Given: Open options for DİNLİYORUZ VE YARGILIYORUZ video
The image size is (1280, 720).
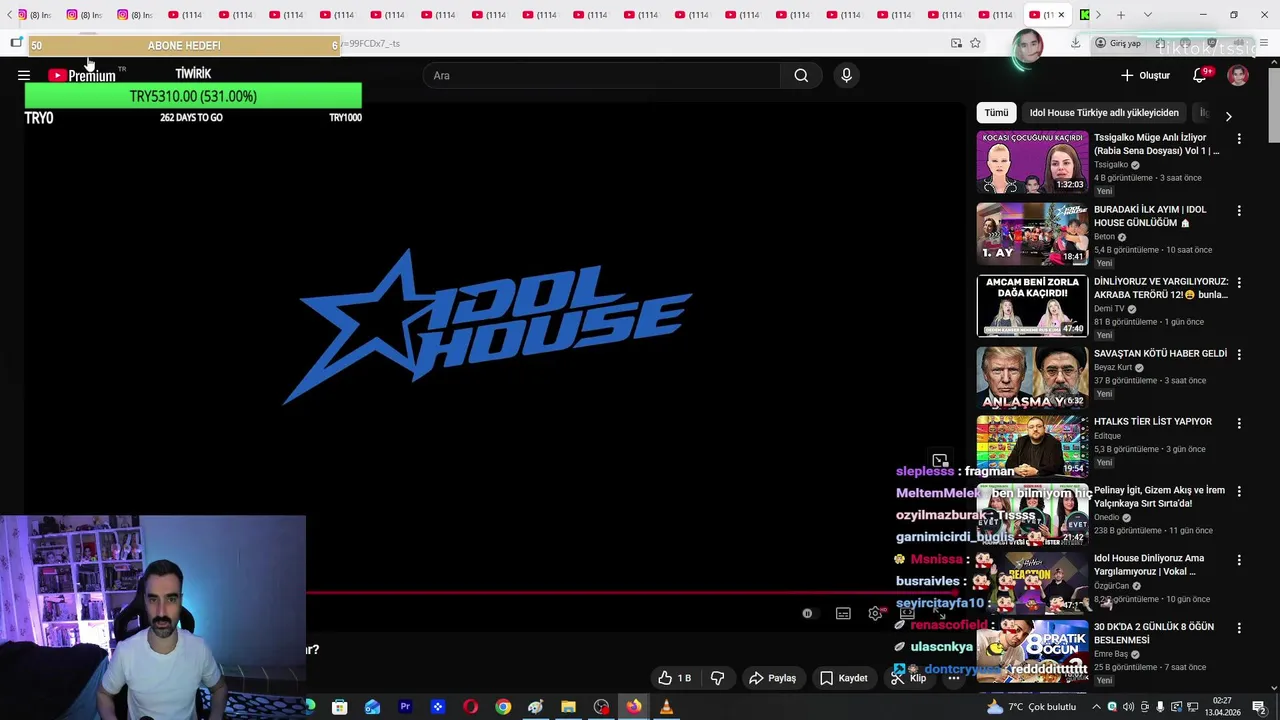Looking at the screenshot, I should pos(1239,283).
